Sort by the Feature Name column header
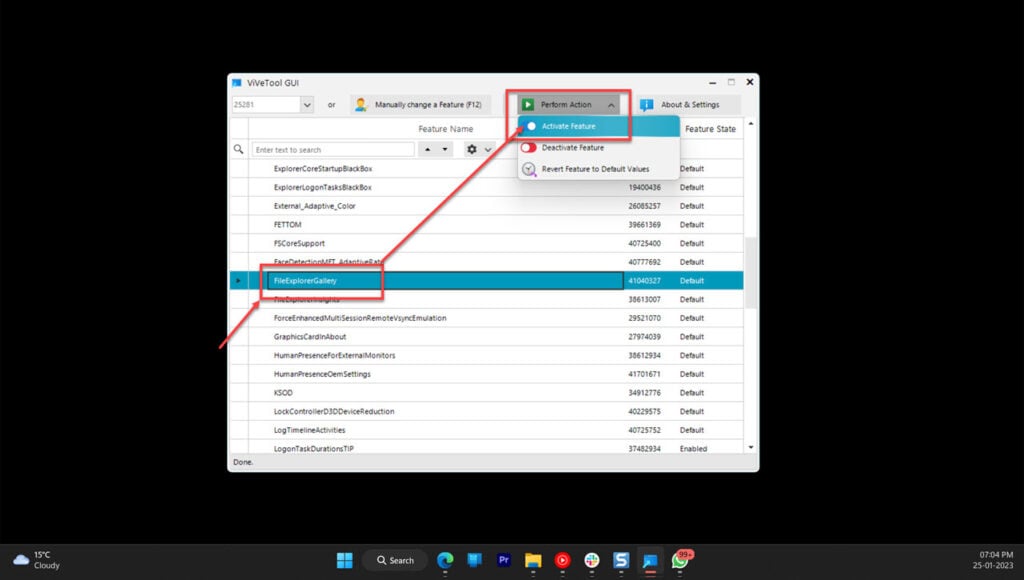 point(445,129)
